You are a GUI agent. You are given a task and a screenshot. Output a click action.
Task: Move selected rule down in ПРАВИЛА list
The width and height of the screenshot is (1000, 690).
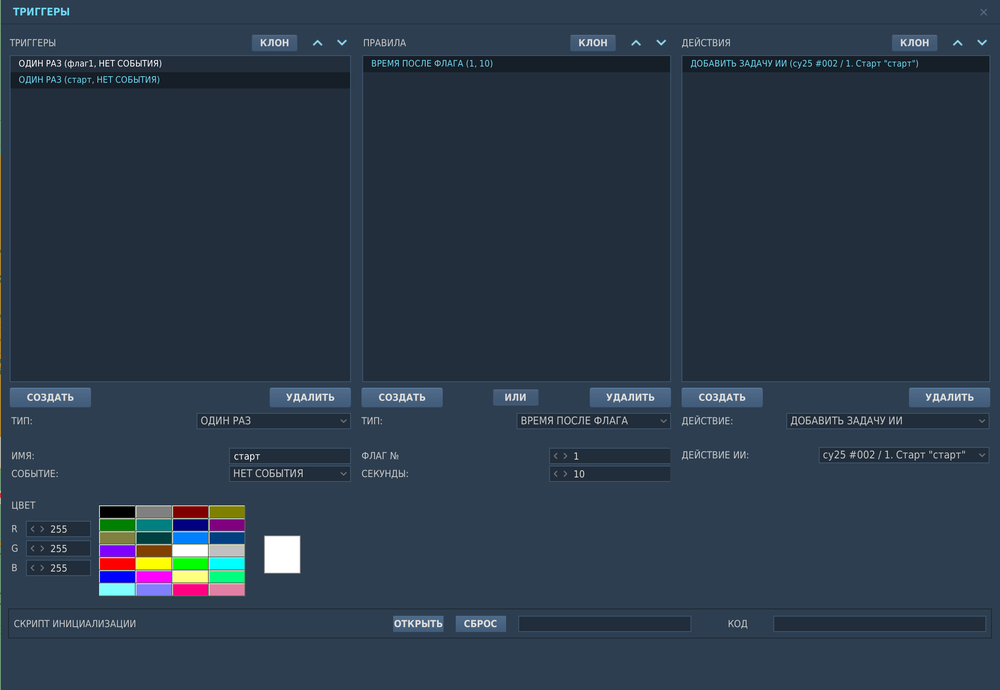(661, 43)
